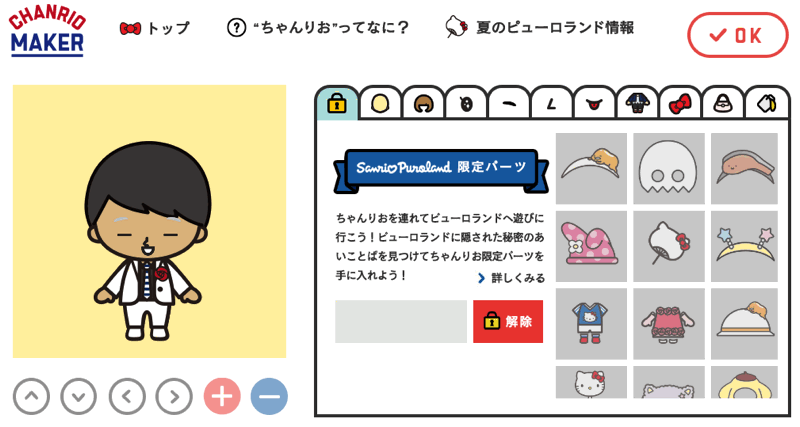Open the face shape tab

click(380, 104)
